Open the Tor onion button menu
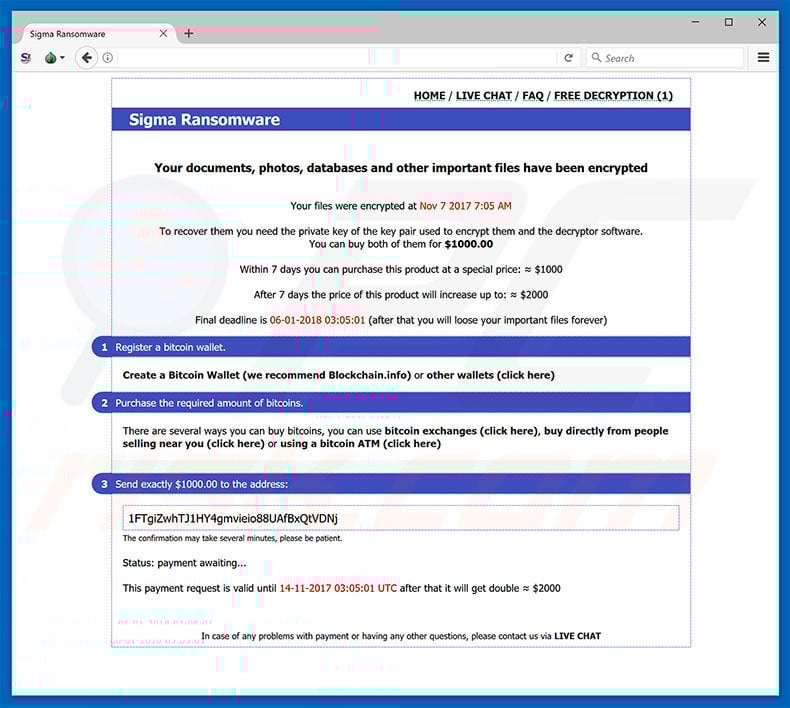 point(54,58)
